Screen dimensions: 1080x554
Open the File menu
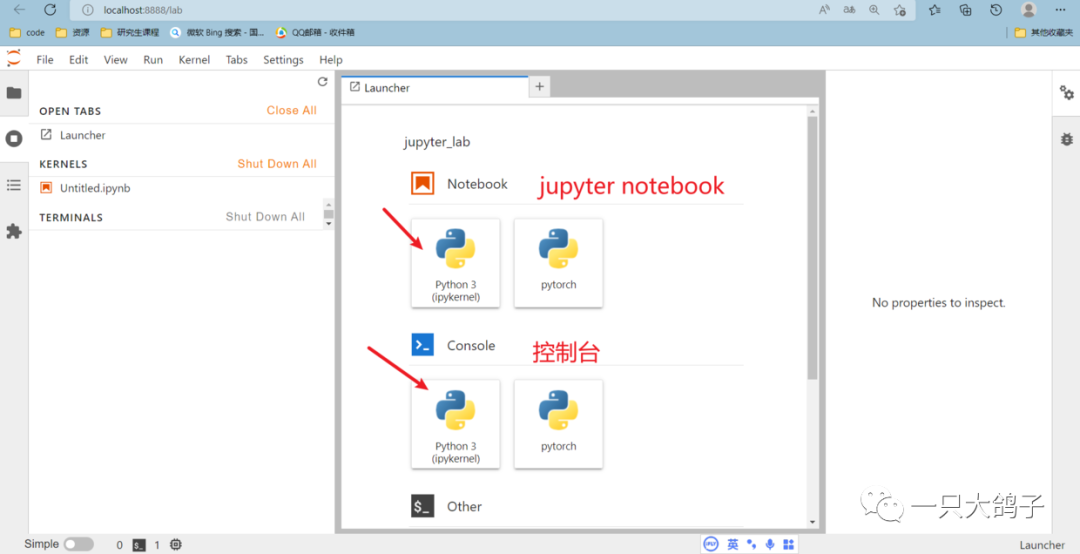pyautogui.click(x=45, y=60)
